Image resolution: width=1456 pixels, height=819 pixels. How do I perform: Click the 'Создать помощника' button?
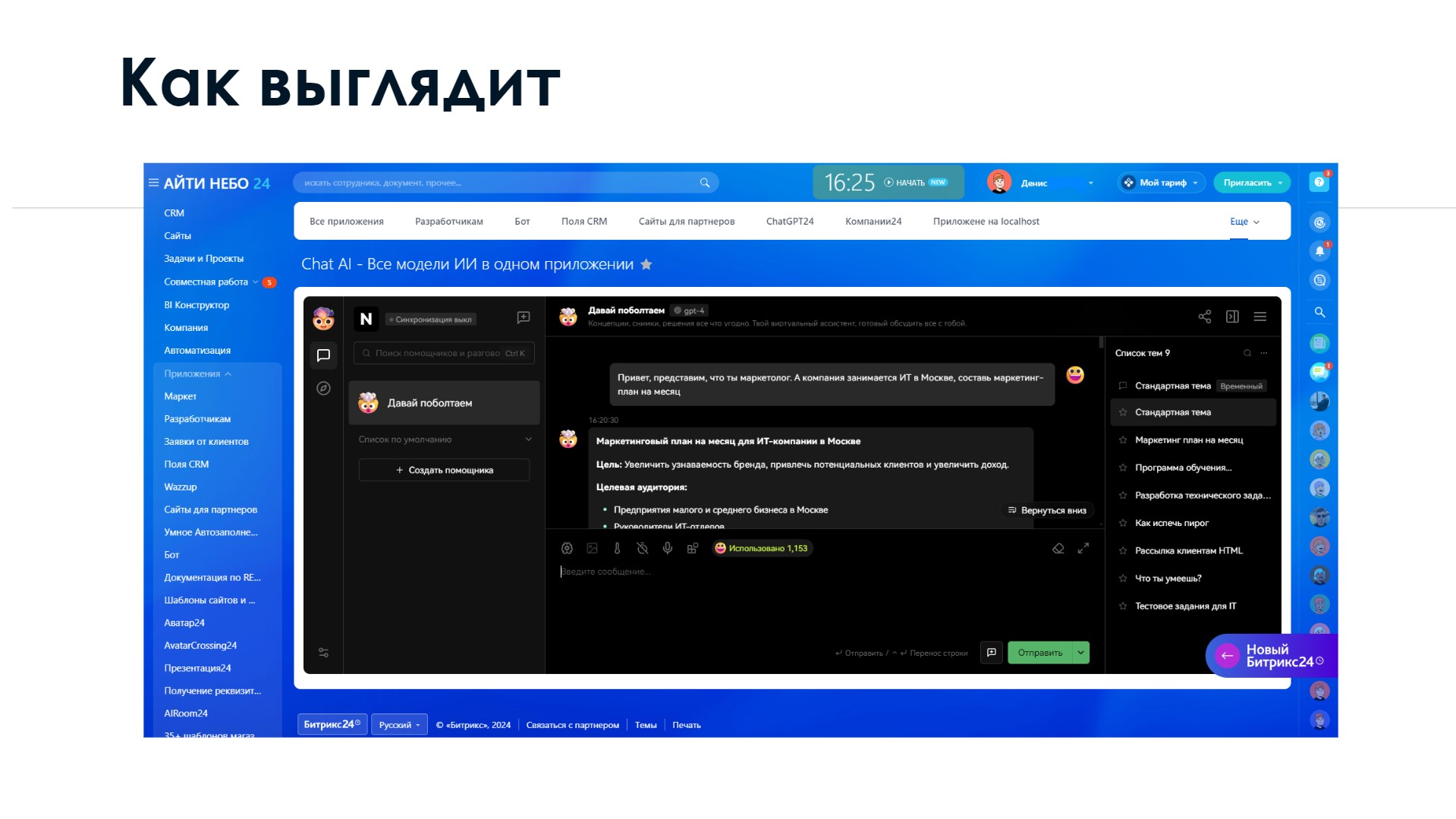click(x=445, y=470)
